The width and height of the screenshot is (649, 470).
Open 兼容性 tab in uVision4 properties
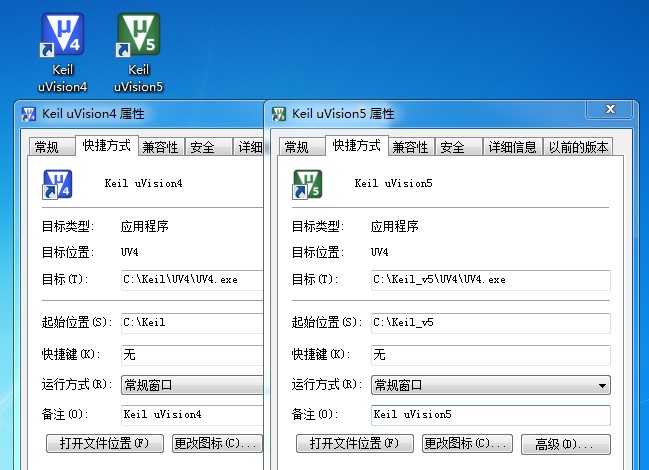[x=161, y=147]
